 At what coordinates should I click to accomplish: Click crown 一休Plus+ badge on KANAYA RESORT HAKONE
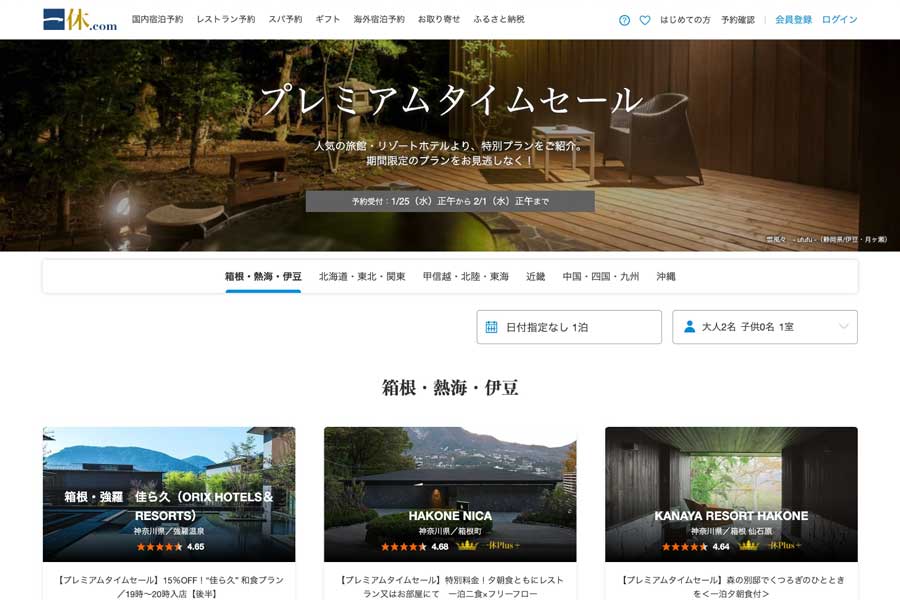[769, 545]
